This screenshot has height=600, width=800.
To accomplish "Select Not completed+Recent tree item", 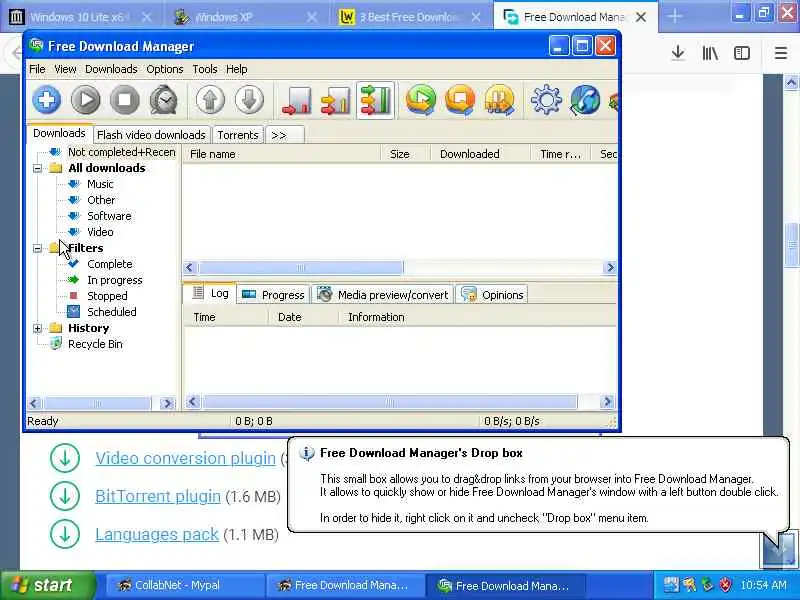I will tap(121, 152).
